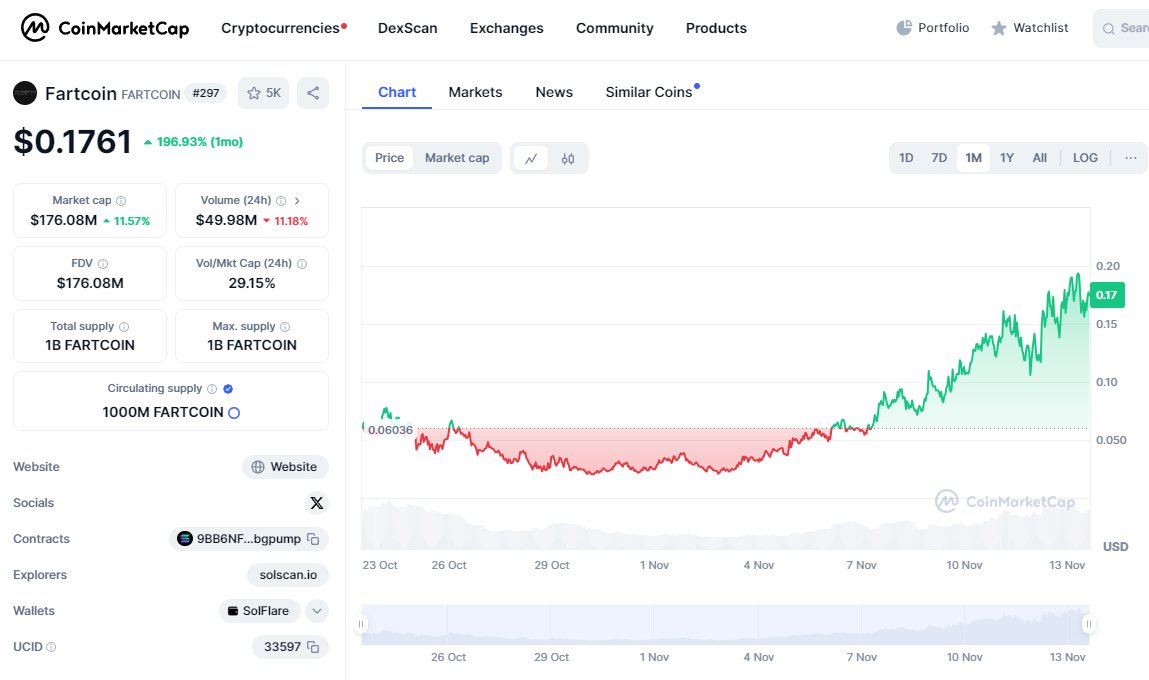The width and height of the screenshot is (1149, 680).
Task: Open the Community menu
Action: point(614,28)
